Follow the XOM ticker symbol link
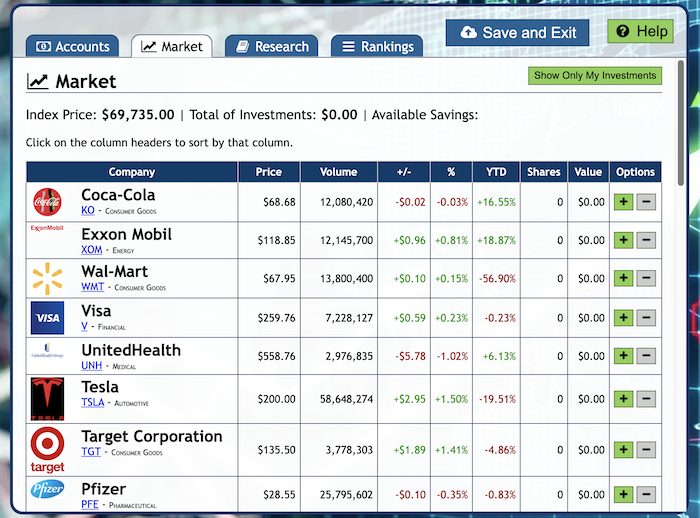This screenshot has height=518, width=700. click(x=92, y=250)
